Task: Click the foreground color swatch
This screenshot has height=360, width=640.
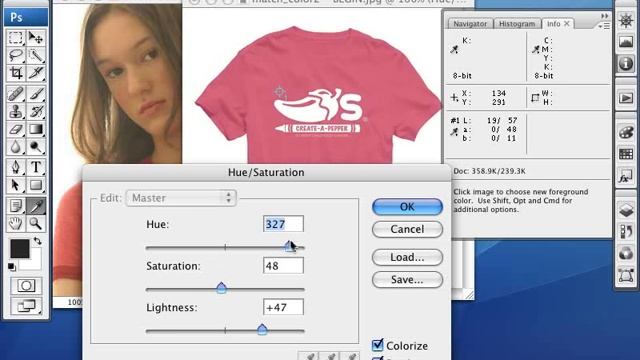Action: click(19, 248)
